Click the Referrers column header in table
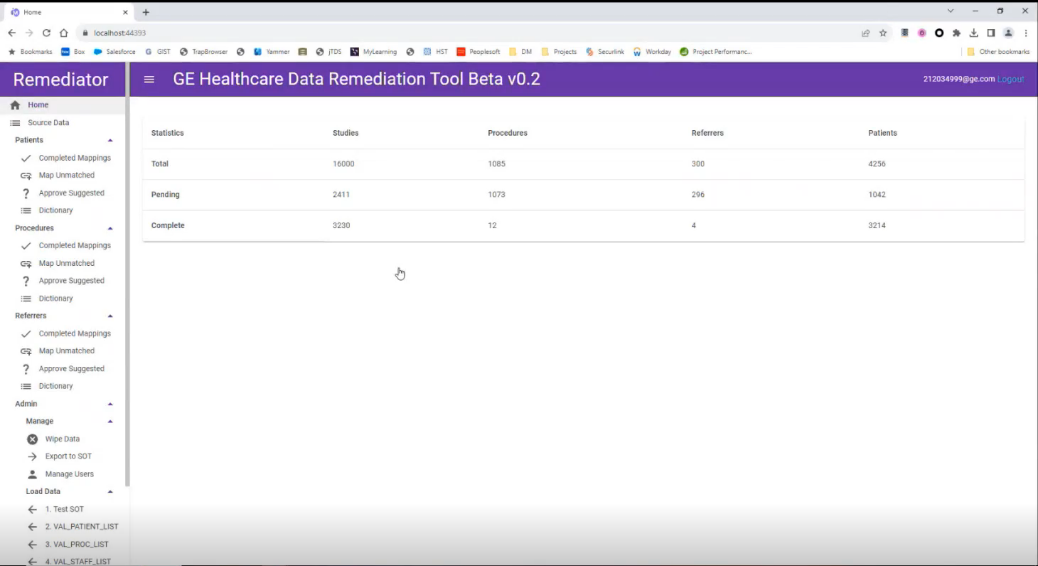1038x566 pixels. click(x=708, y=133)
